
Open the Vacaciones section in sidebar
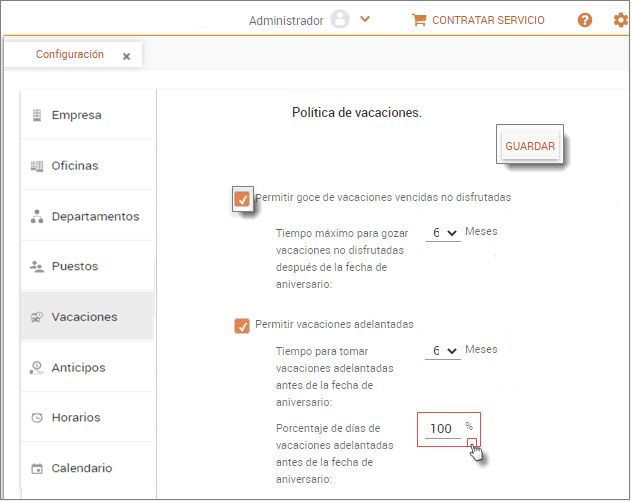point(85,317)
